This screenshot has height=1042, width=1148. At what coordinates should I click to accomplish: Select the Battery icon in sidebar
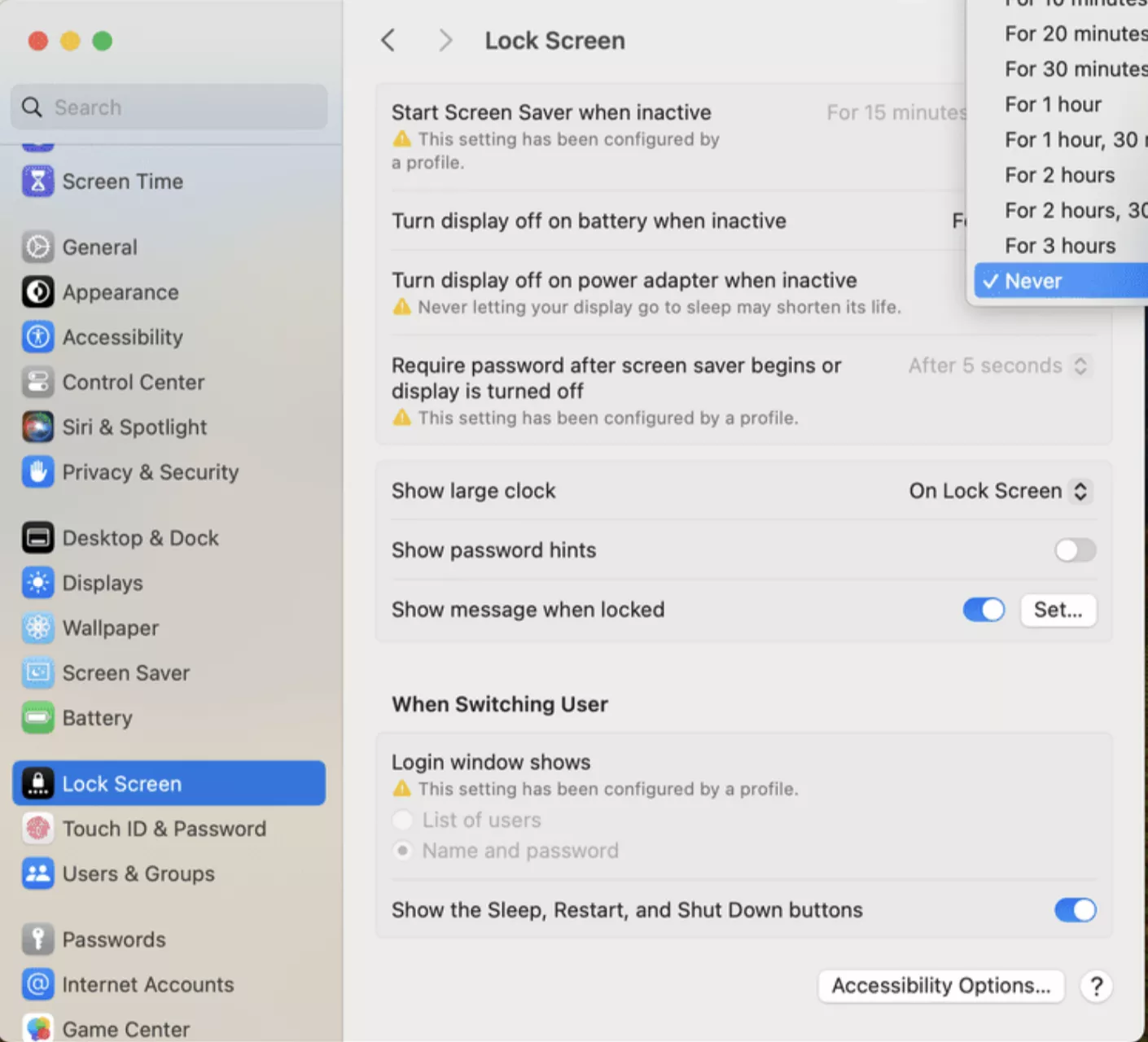(x=37, y=718)
